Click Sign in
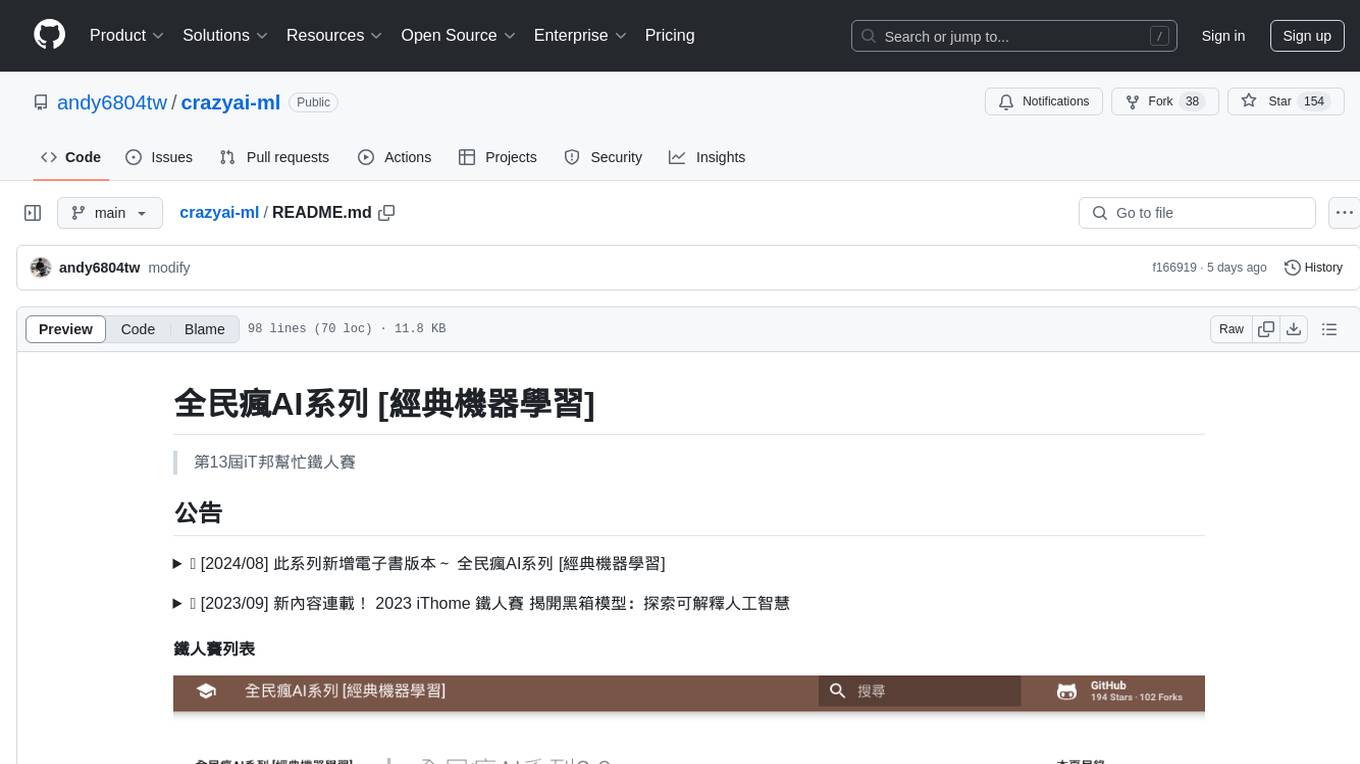The height and width of the screenshot is (764, 1360). tap(1223, 36)
